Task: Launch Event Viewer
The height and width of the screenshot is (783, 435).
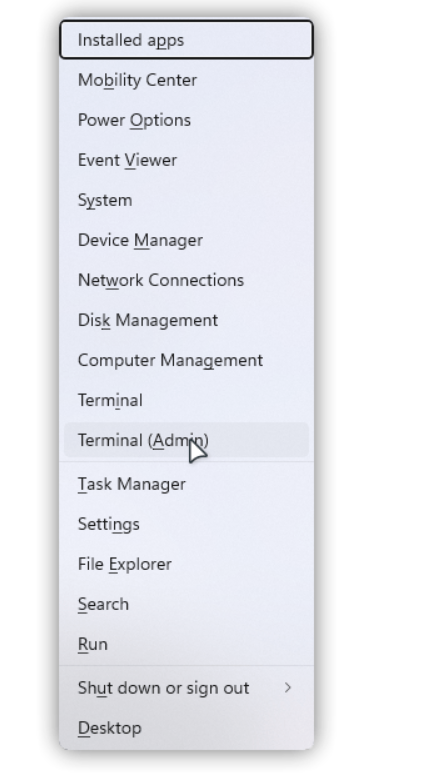Action: (186, 160)
